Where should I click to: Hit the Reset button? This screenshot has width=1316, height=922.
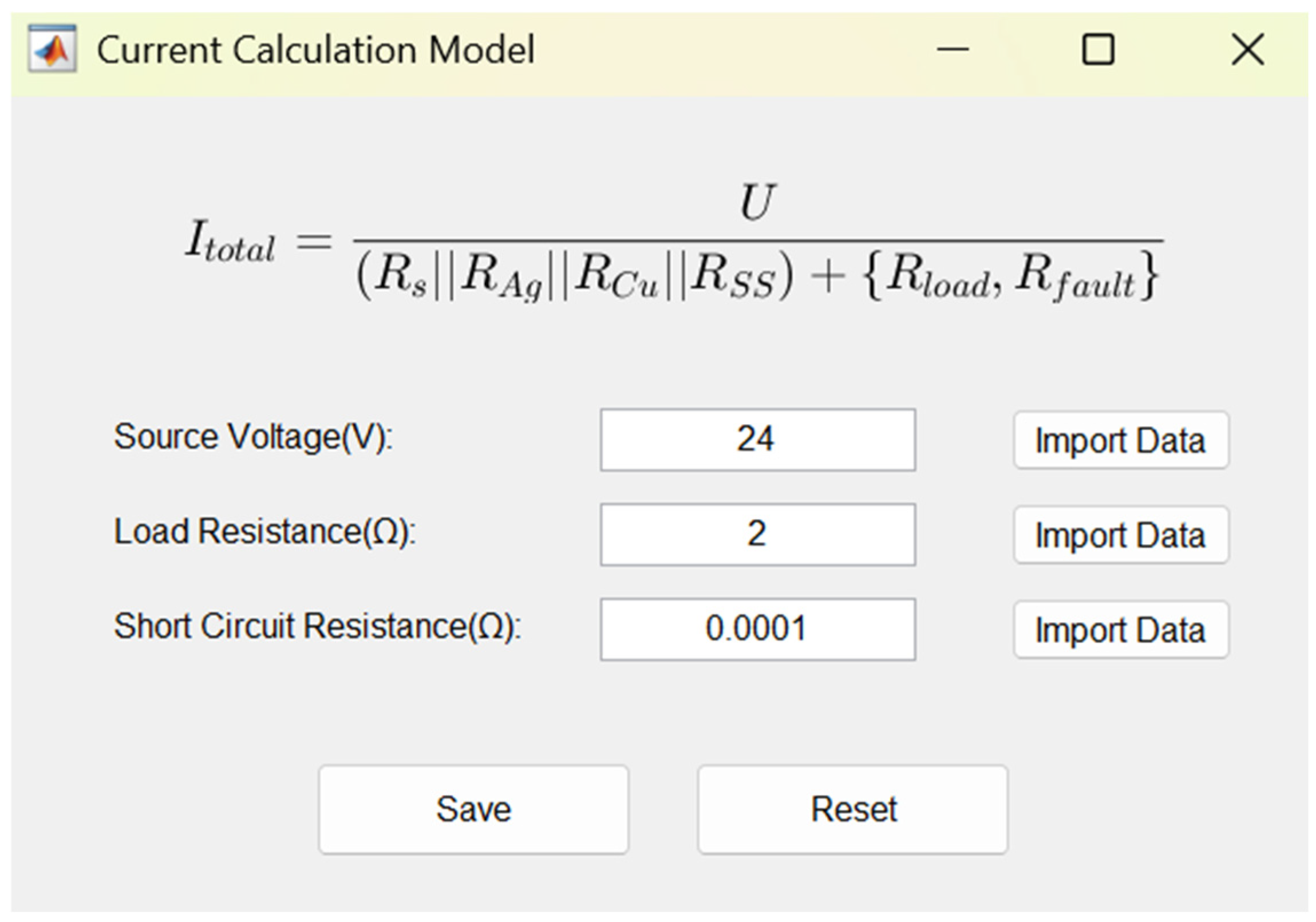point(852,809)
